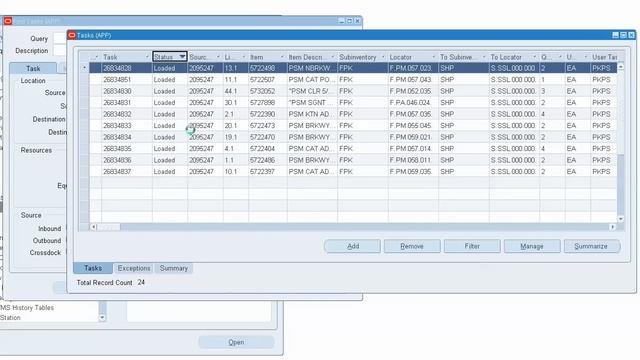This screenshot has height=360, width=640.
Task: Open the Locator column header arrow
Action: click(x=433, y=57)
